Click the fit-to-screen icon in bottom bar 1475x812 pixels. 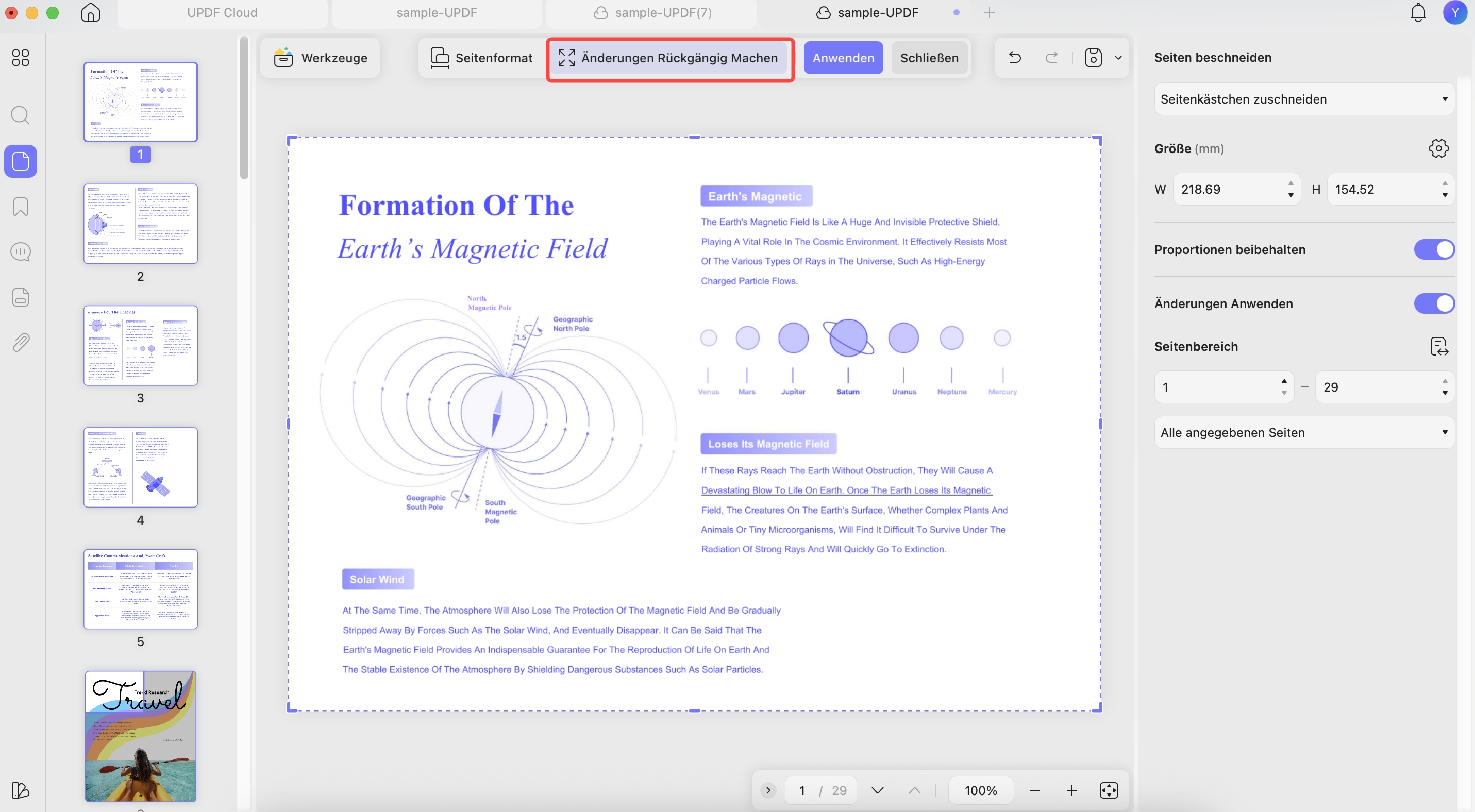pyautogui.click(x=1109, y=790)
